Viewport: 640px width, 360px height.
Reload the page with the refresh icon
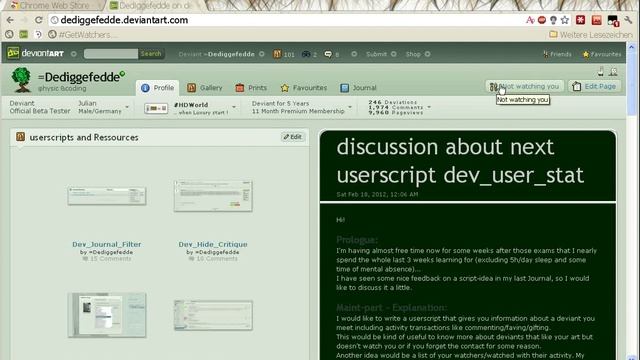tap(38, 20)
